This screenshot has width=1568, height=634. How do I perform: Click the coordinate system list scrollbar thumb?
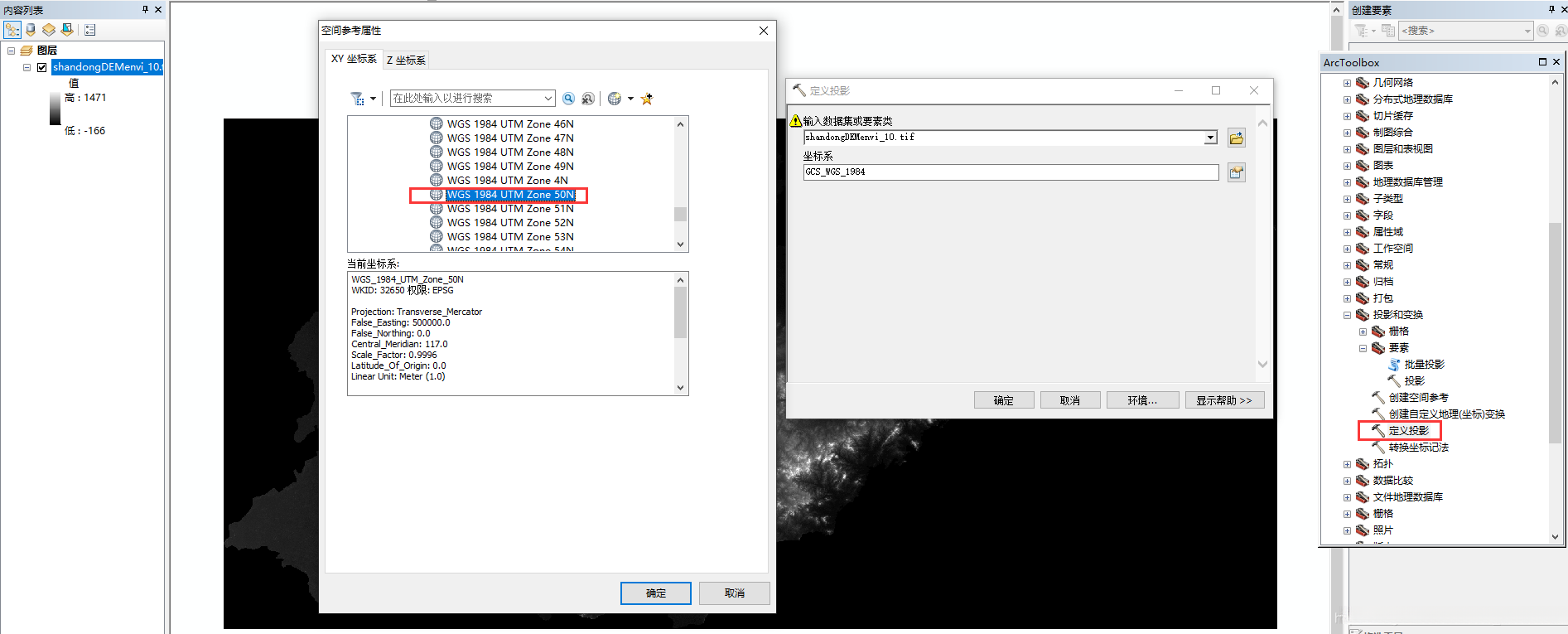coord(681,214)
